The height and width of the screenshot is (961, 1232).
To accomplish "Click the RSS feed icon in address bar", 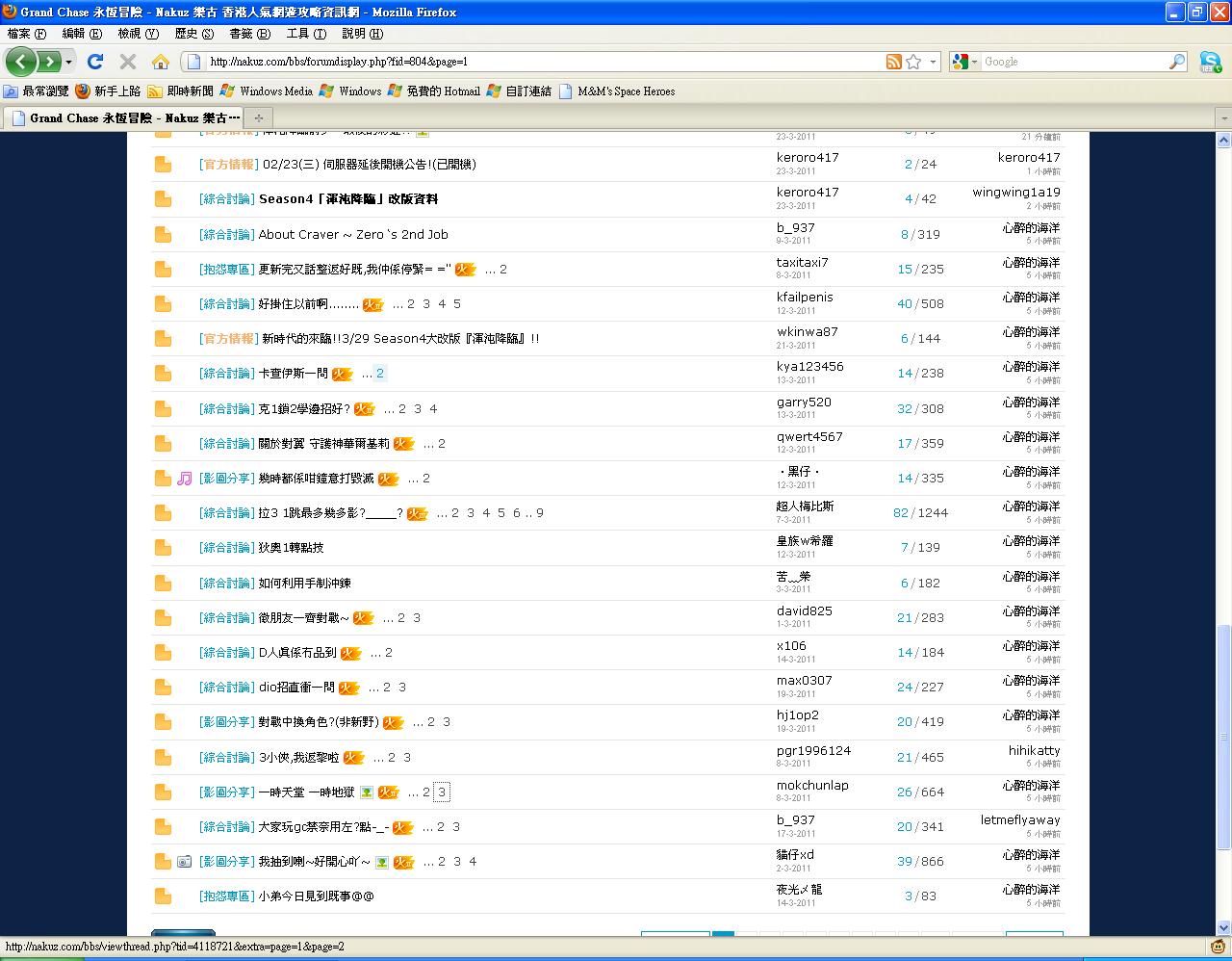I will pos(894,62).
